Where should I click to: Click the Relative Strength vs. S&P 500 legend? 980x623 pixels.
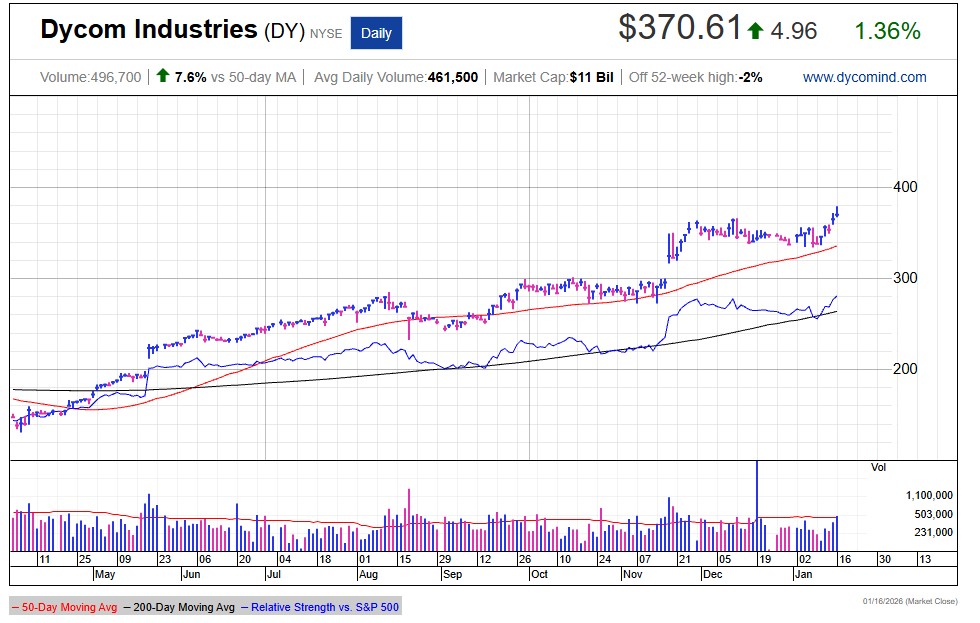click(x=320, y=607)
